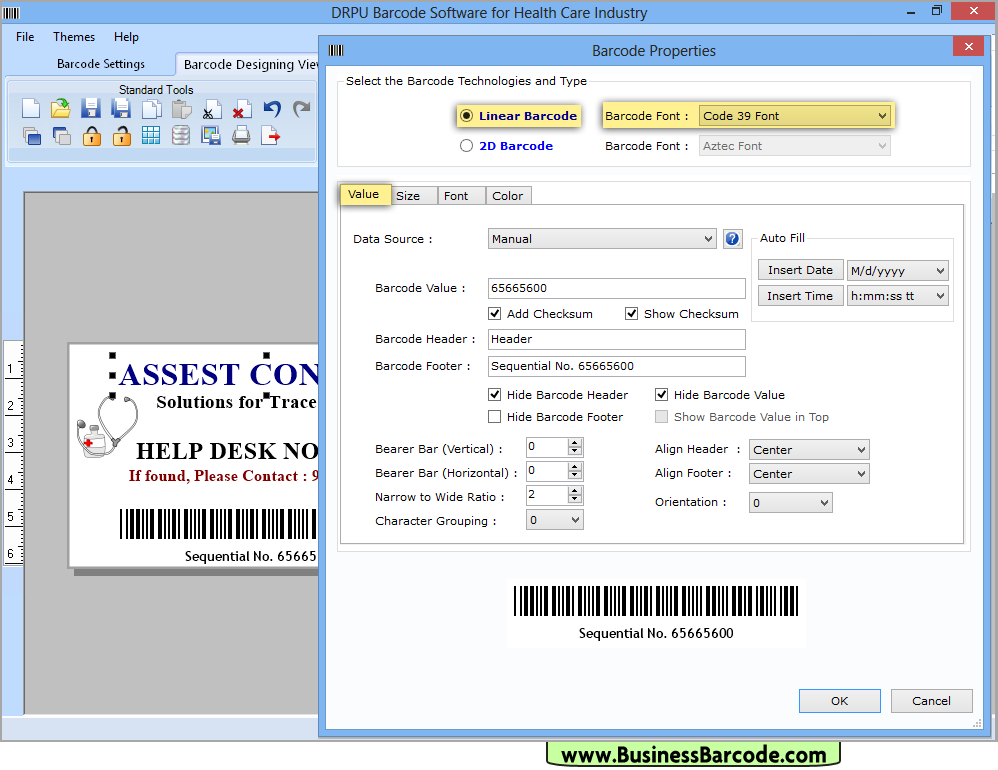Switch to the Barcode Settings tab
The image size is (998, 770).
tap(101, 64)
